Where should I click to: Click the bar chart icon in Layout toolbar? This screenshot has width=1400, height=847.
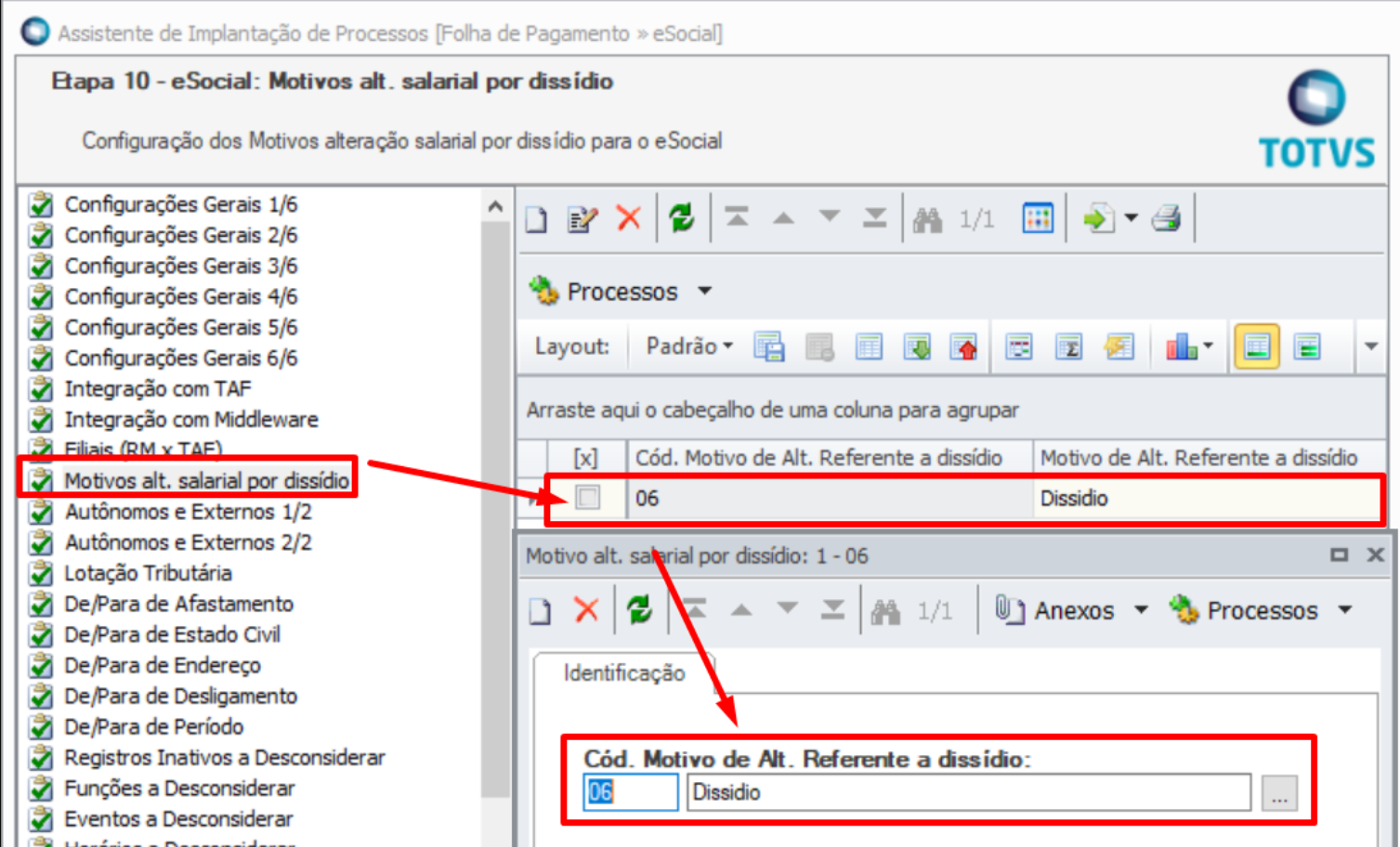pos(1181,347)
